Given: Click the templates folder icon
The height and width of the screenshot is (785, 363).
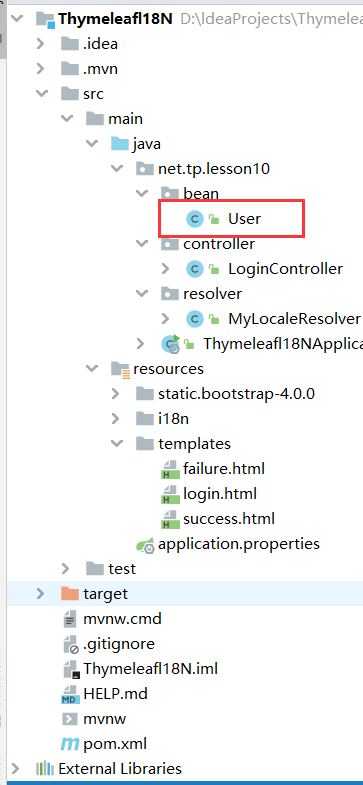Looking at the screenshot, I should click(145, 444).
